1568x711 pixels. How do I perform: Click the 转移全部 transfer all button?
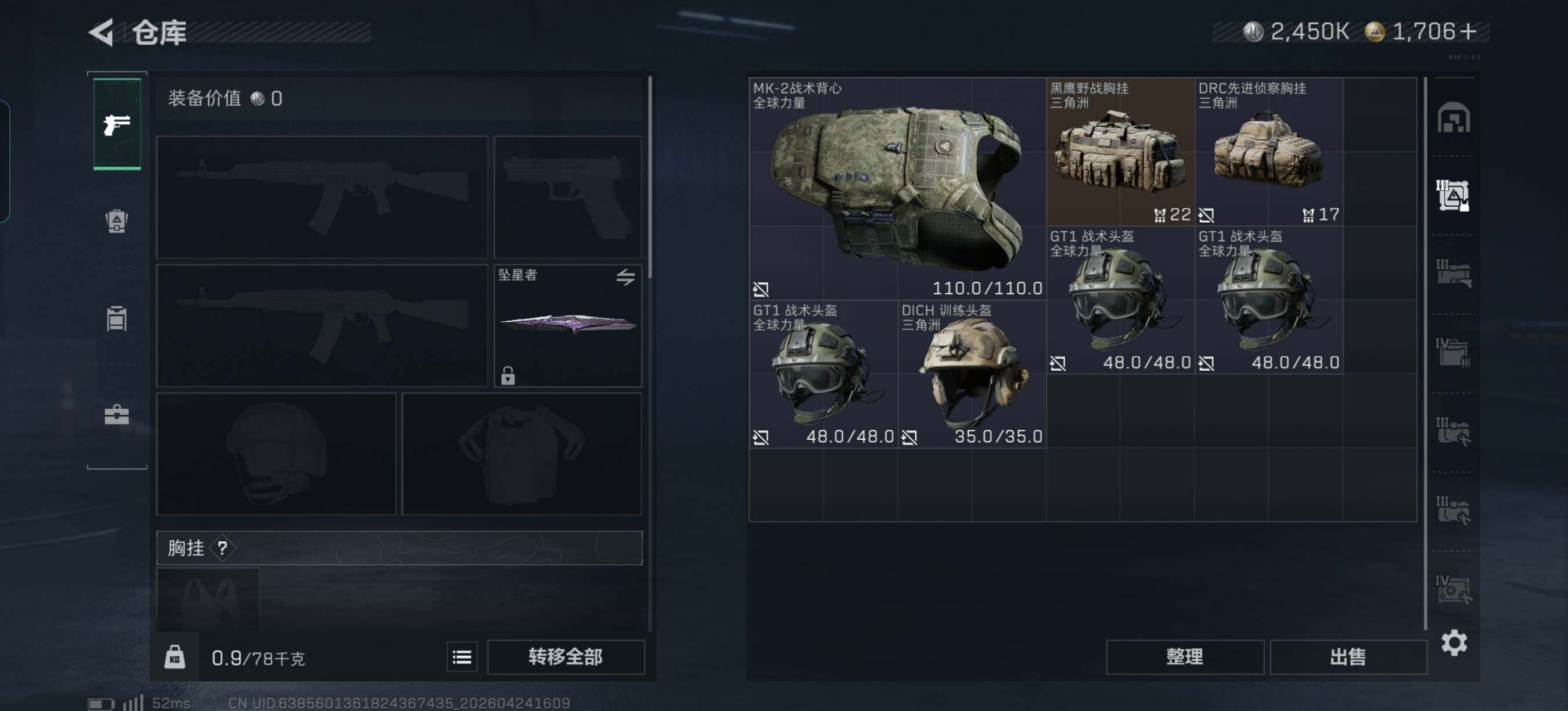click(566, 657)
